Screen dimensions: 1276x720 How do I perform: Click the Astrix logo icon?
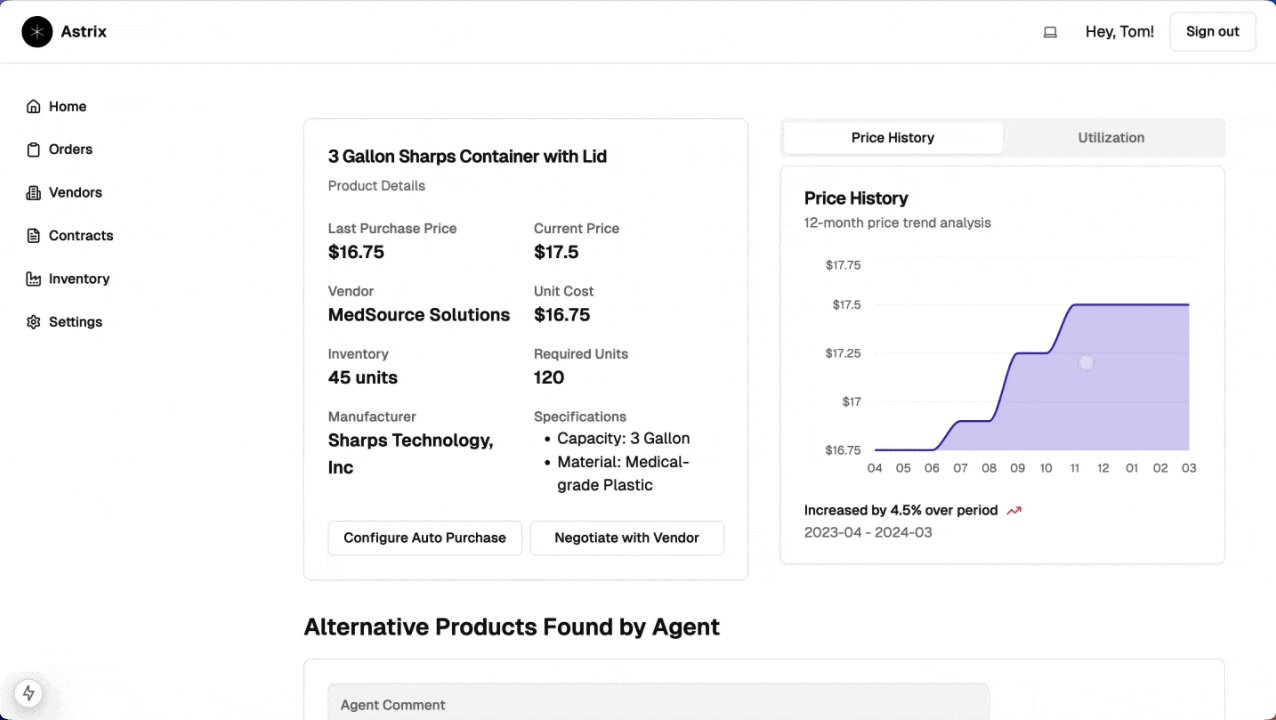pyautogui.click(x=37, y=32)
